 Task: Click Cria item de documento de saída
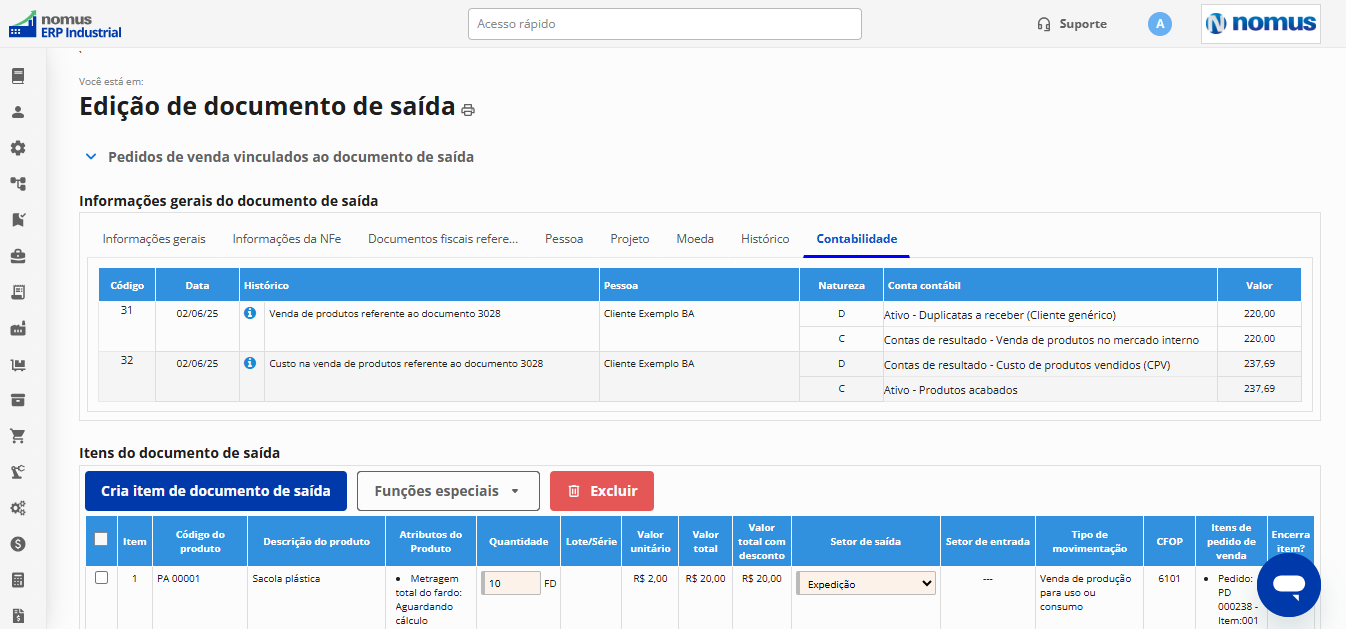pyautogui.click(x=216, y=491)
